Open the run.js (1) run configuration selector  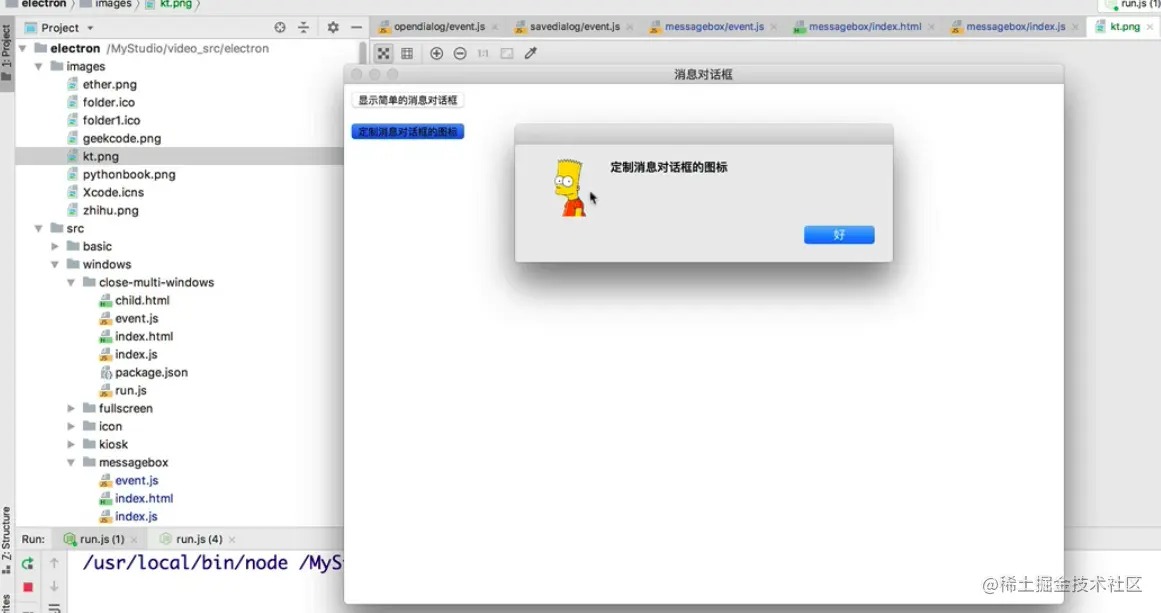tap(1131, 4)
